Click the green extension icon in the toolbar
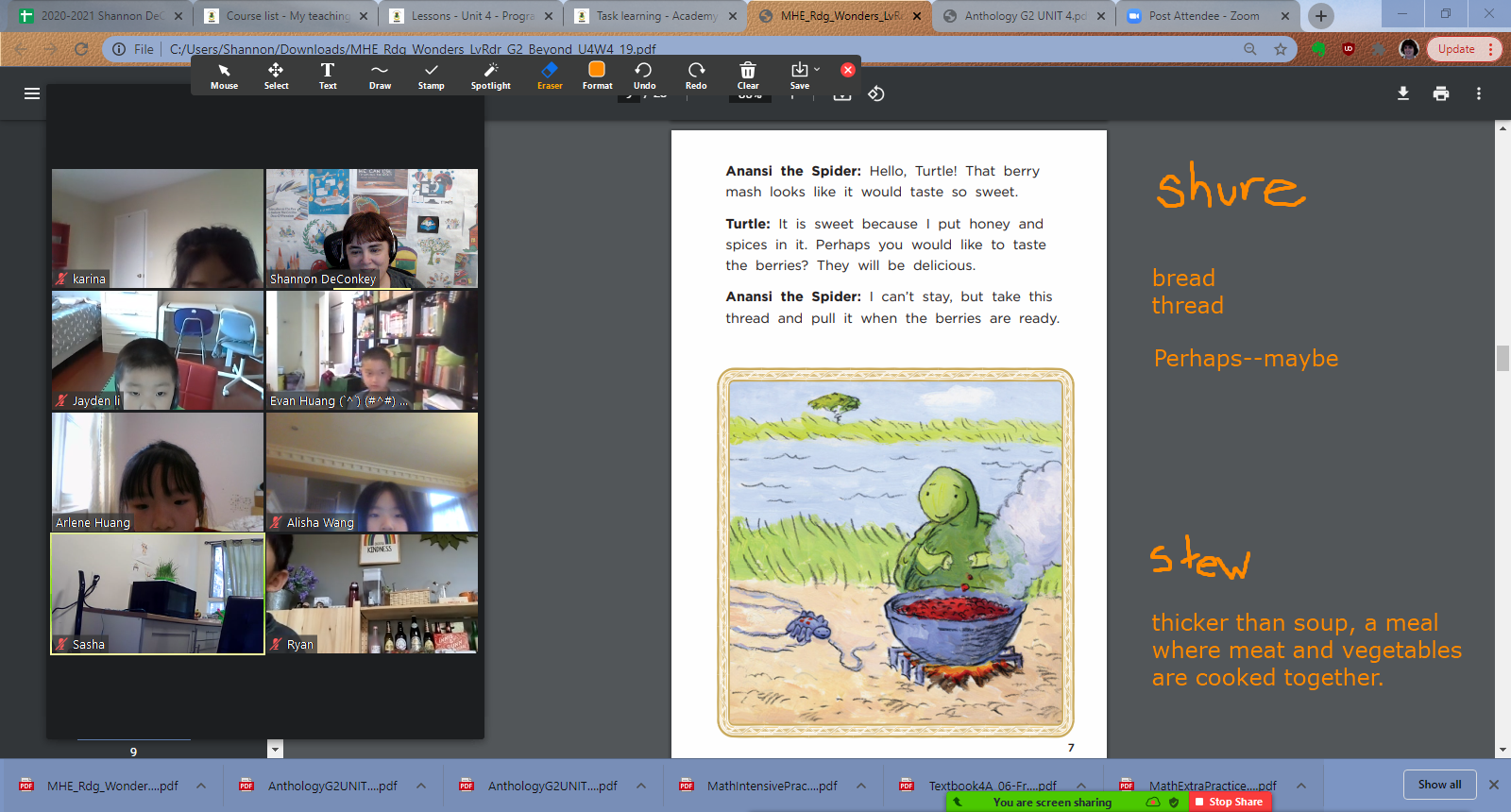The image size is (1511, 812). pos(1318,49)
